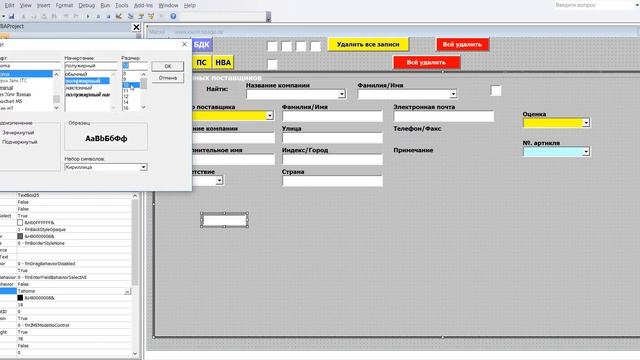Click the blue БДК button
The image size is (640, 360).
pyautogui.click(x=202, y=44)
